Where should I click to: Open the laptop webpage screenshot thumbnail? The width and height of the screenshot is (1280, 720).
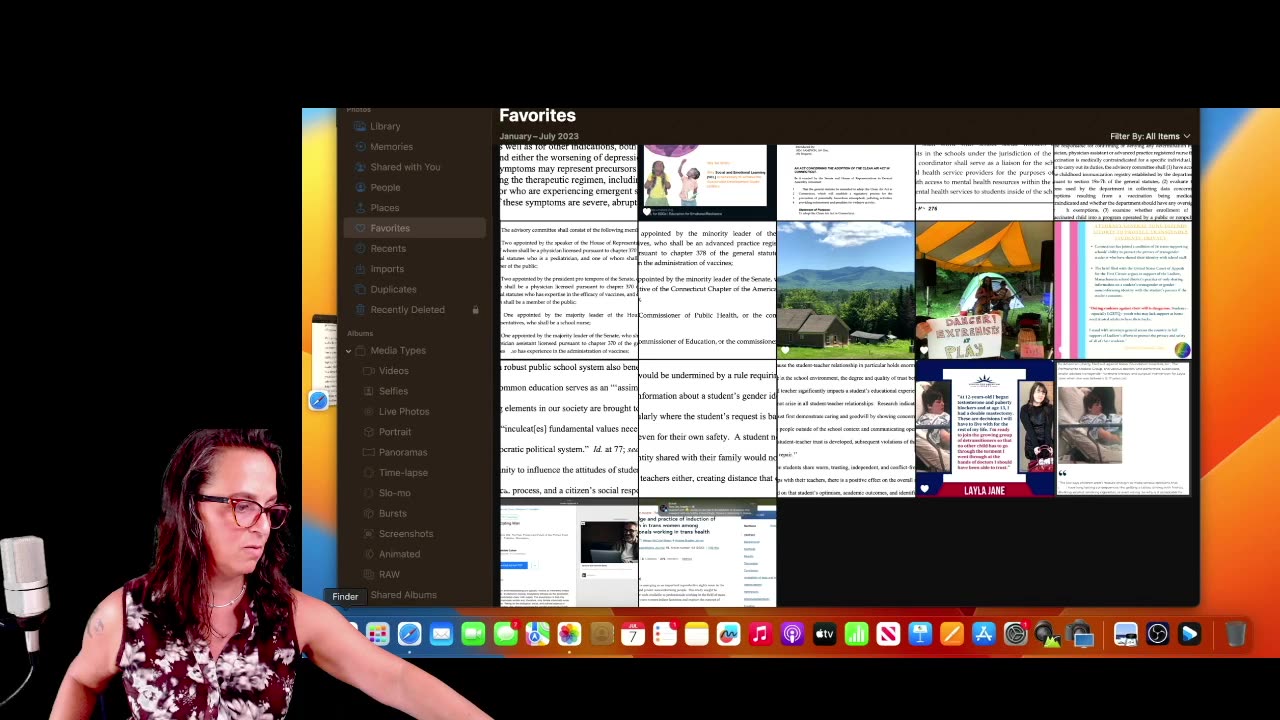tap(569, 554)
